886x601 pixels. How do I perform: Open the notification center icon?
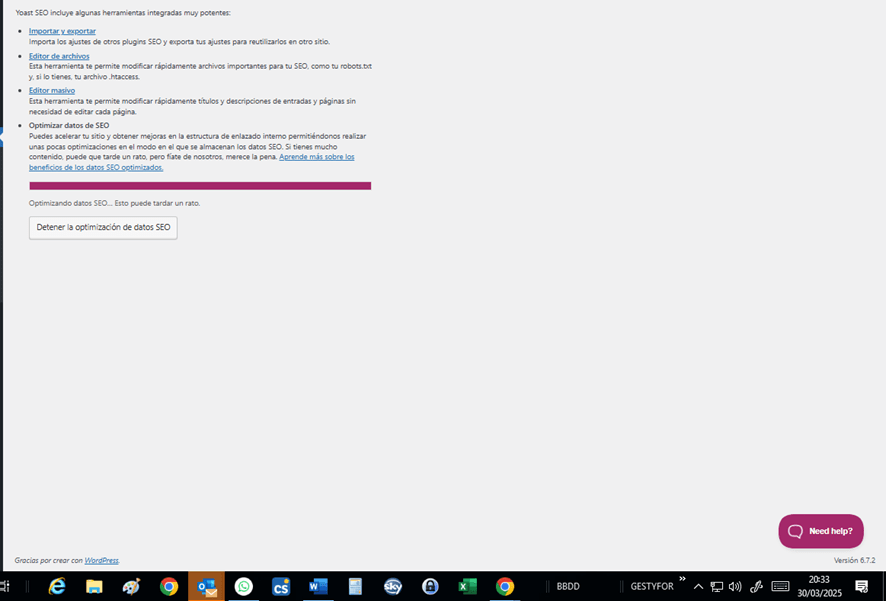[862, 586]
